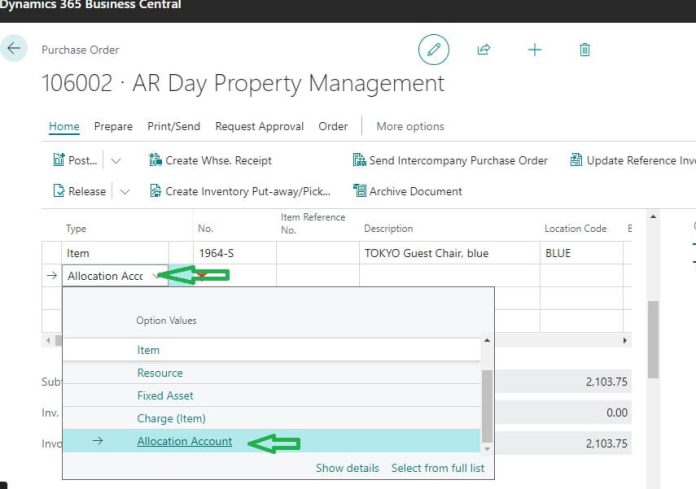Click Select from full list
The width and height of the screenshot is (696, 489).
click(x=440, y=468)
